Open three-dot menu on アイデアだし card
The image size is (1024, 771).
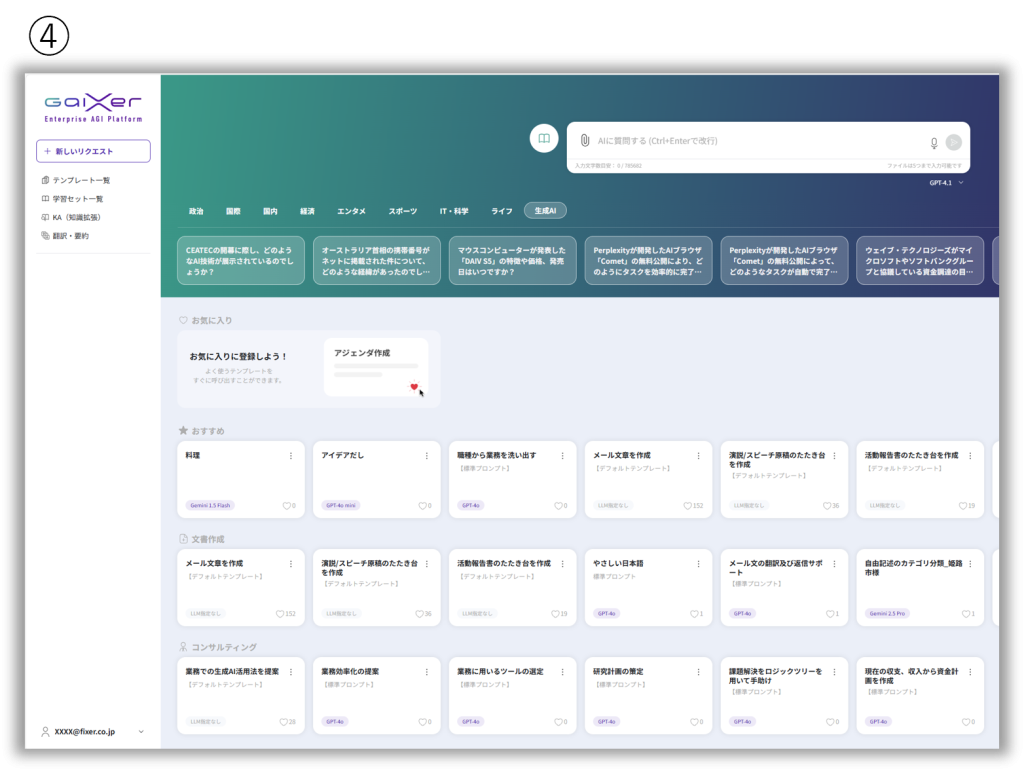tap(427, 455)
